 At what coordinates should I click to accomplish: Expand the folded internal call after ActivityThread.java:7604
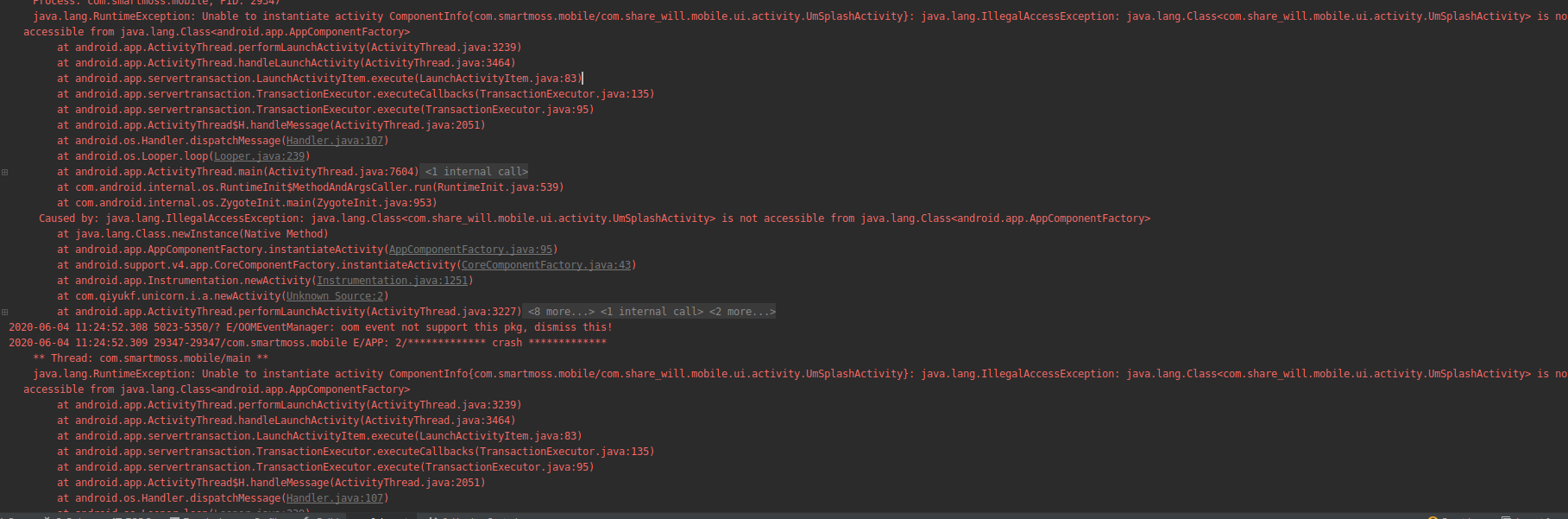[x=476, y=172]
